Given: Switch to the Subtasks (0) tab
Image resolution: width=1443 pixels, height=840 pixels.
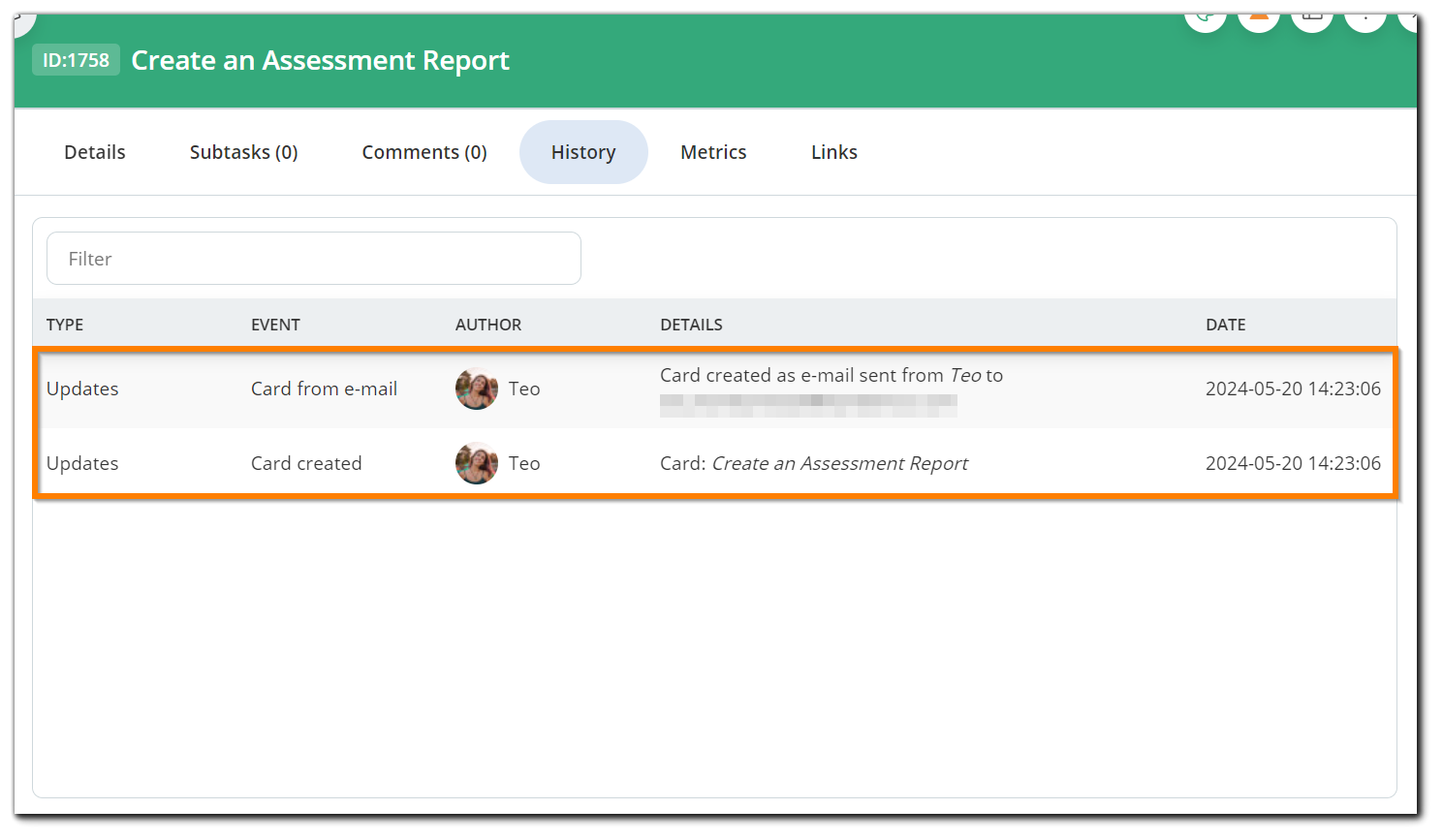Looking at the screenshot, I should pyautogui.click(x=243, y=152).
